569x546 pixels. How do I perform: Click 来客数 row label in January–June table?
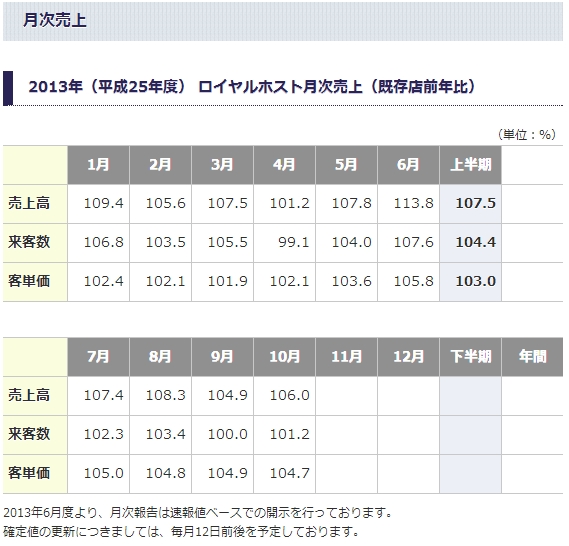(35, 243)
